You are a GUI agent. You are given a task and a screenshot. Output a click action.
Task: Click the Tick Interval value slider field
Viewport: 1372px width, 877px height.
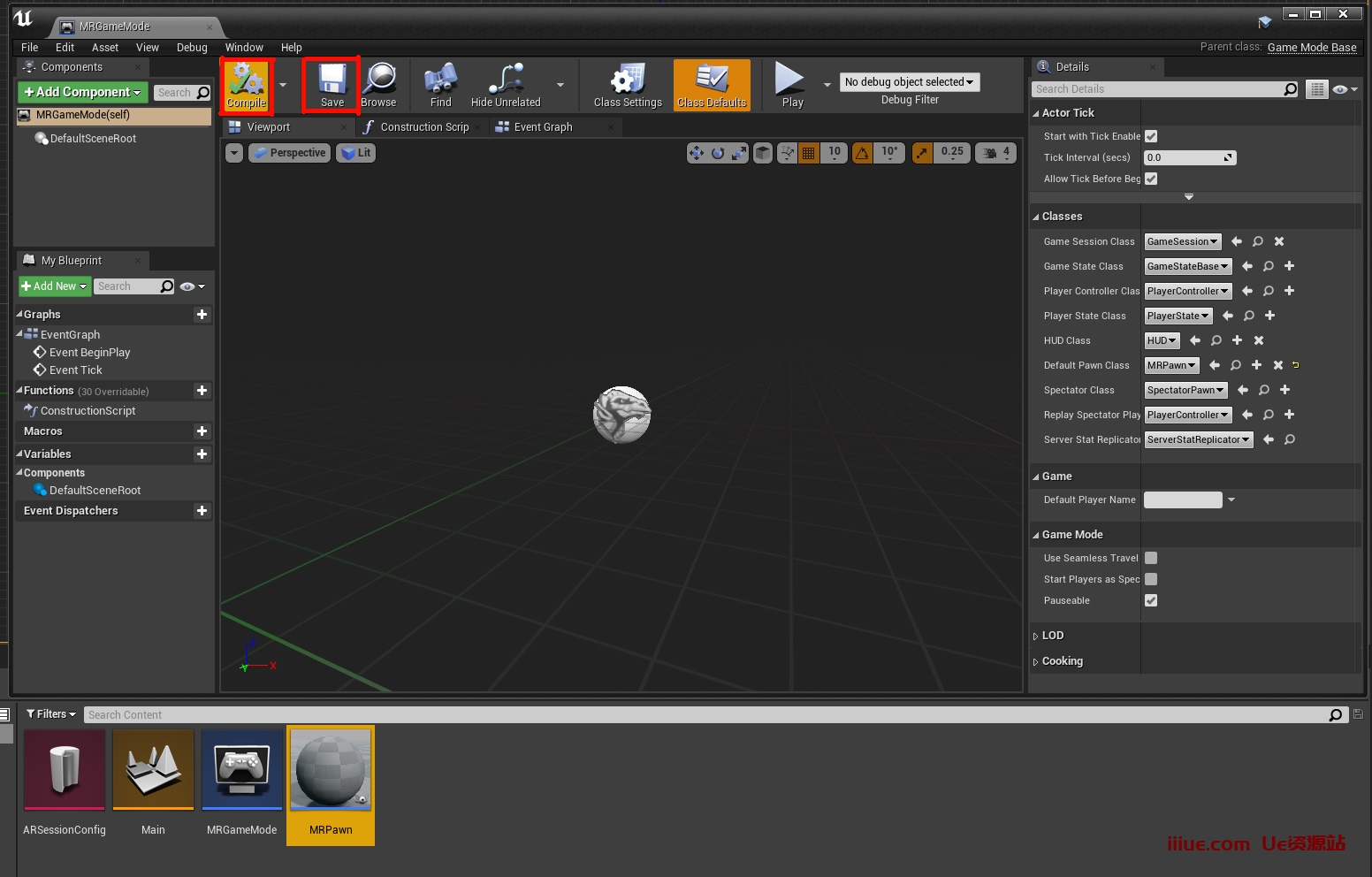click(x=1183, y=157)
